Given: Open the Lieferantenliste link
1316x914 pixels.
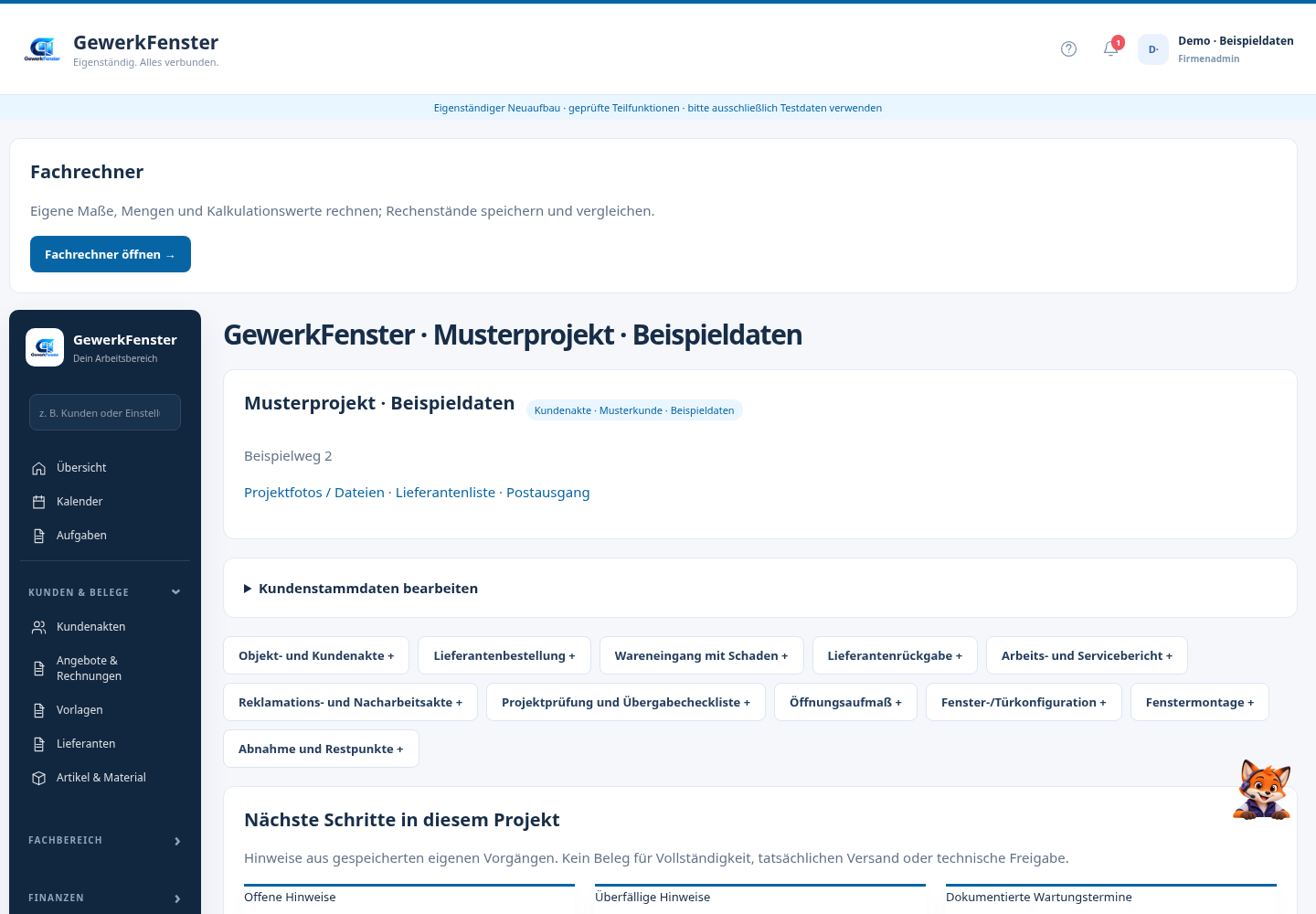Looking at the screenshot, I should [445, 493].
